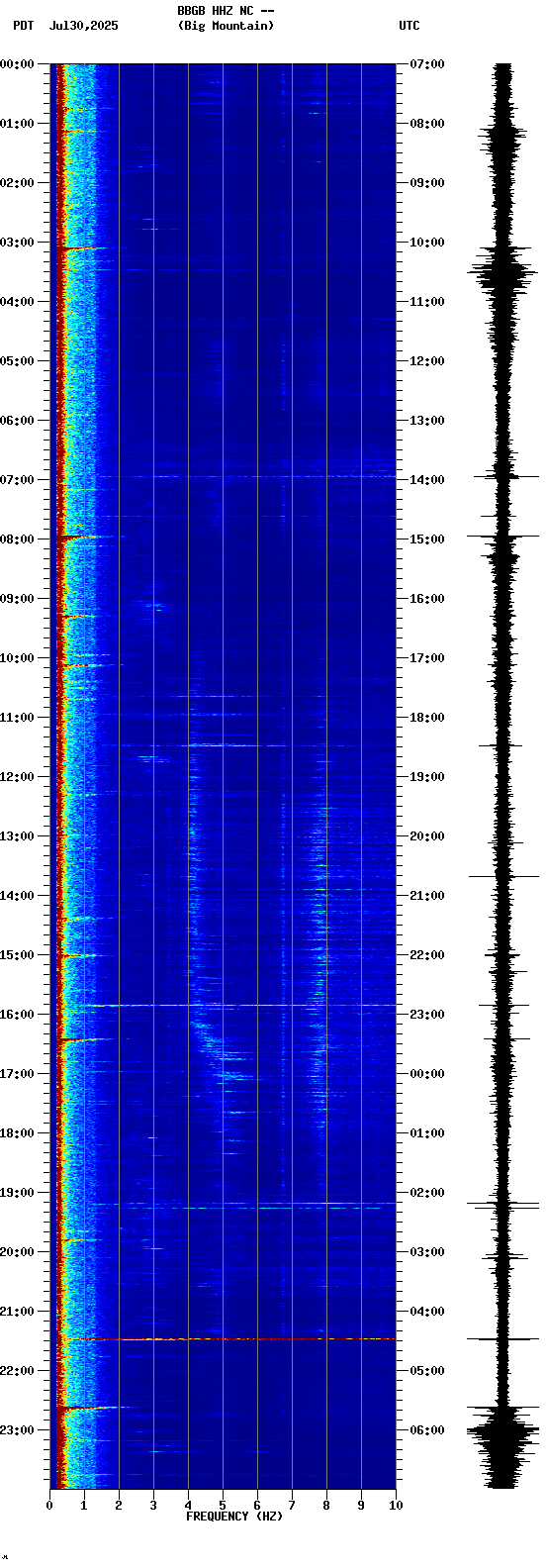Click the 0 Hz frequency tick label
Screen dimensions: 546x1568
(49, 1506)
